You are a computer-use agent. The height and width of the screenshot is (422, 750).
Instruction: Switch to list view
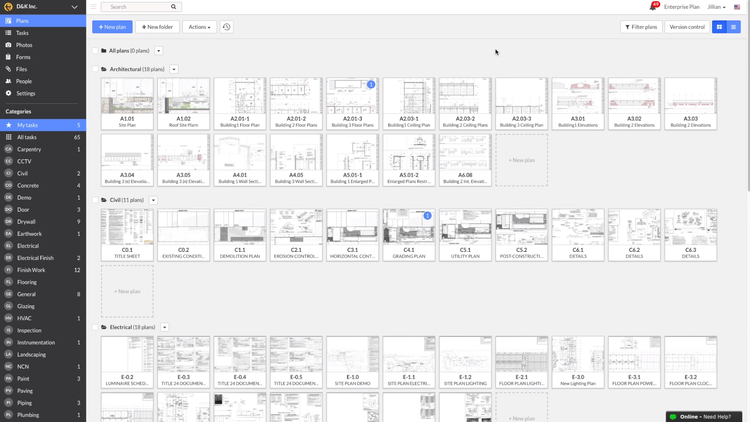(733, 27)
